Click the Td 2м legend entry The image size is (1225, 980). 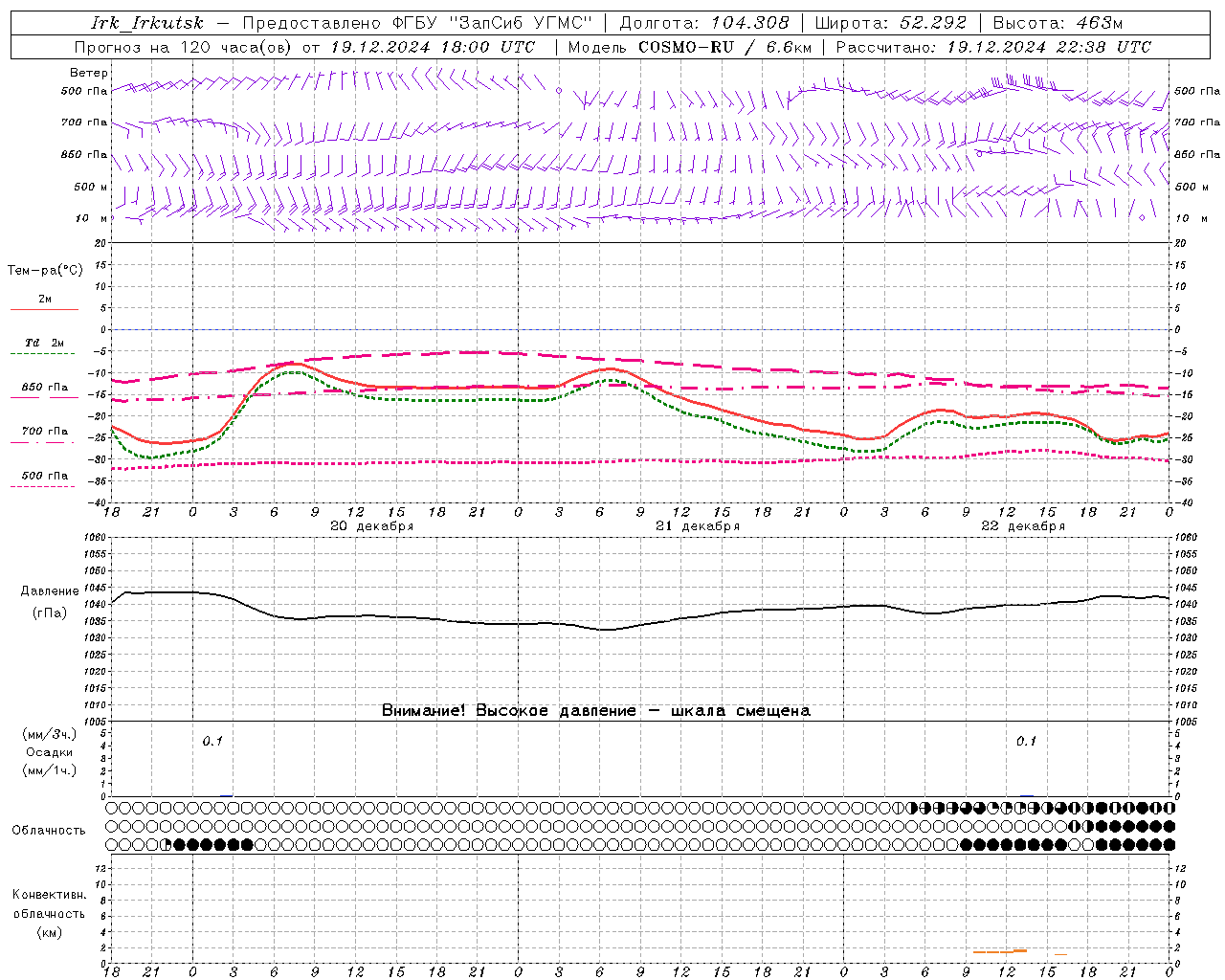[44, 343]
